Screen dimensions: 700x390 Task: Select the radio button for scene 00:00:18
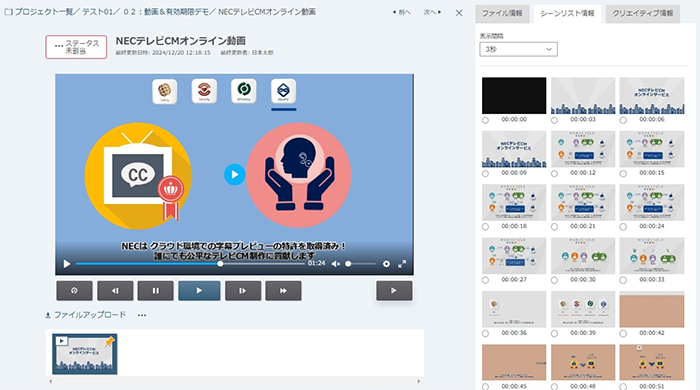click(x=485, y=227)
